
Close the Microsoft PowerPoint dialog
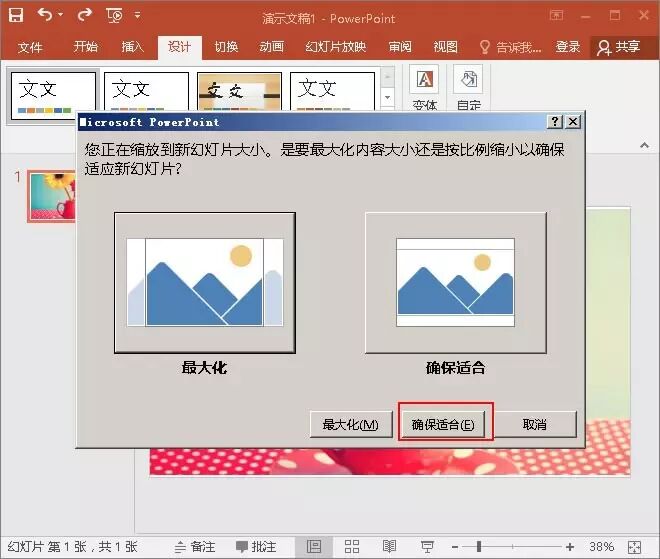[x=573, y=122]
